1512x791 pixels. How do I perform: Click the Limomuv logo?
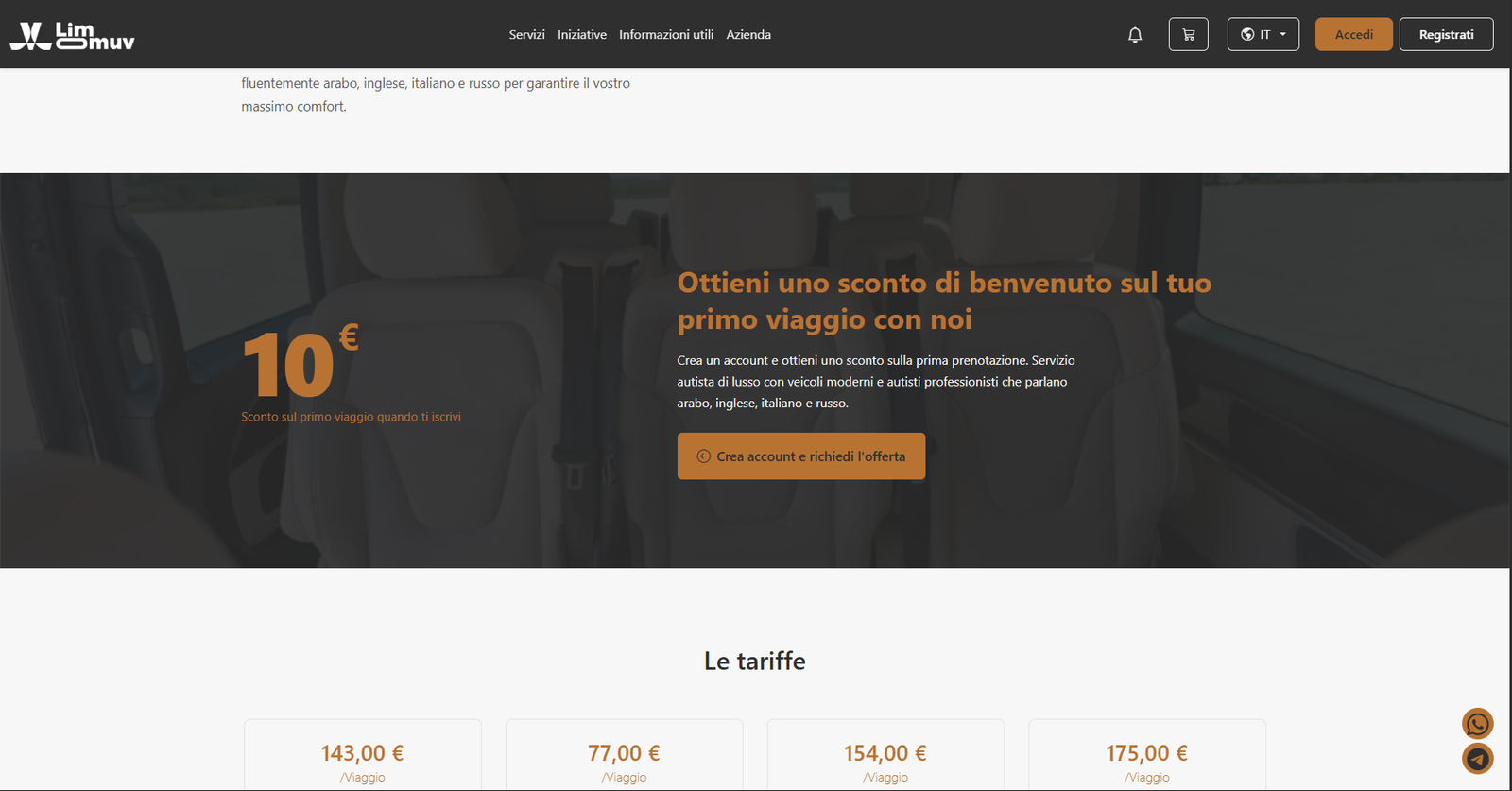pyautogui.click(x=72, y=35)
